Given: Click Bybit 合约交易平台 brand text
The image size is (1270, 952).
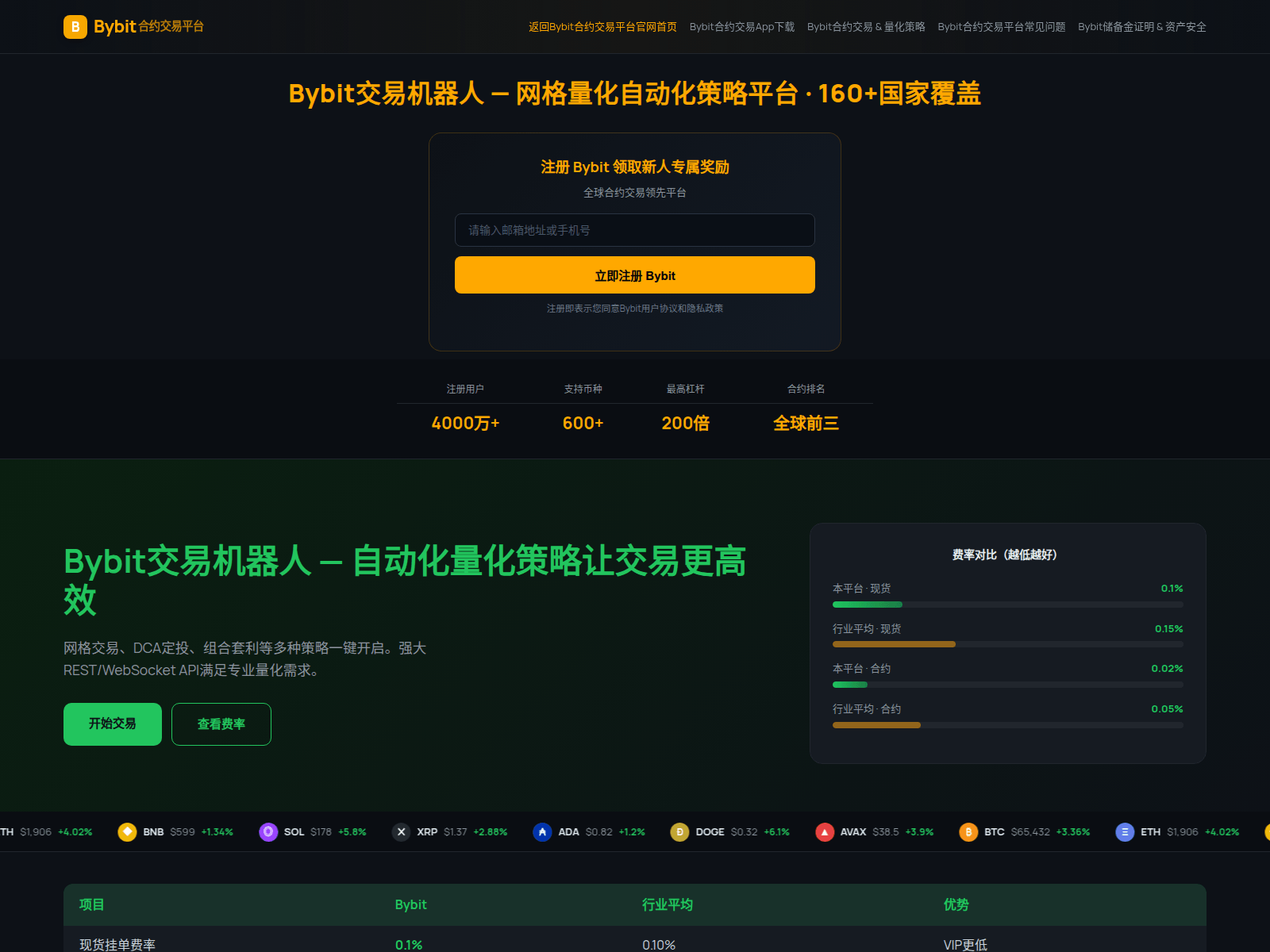Looking at the screenshot, I should pos(148,26).
